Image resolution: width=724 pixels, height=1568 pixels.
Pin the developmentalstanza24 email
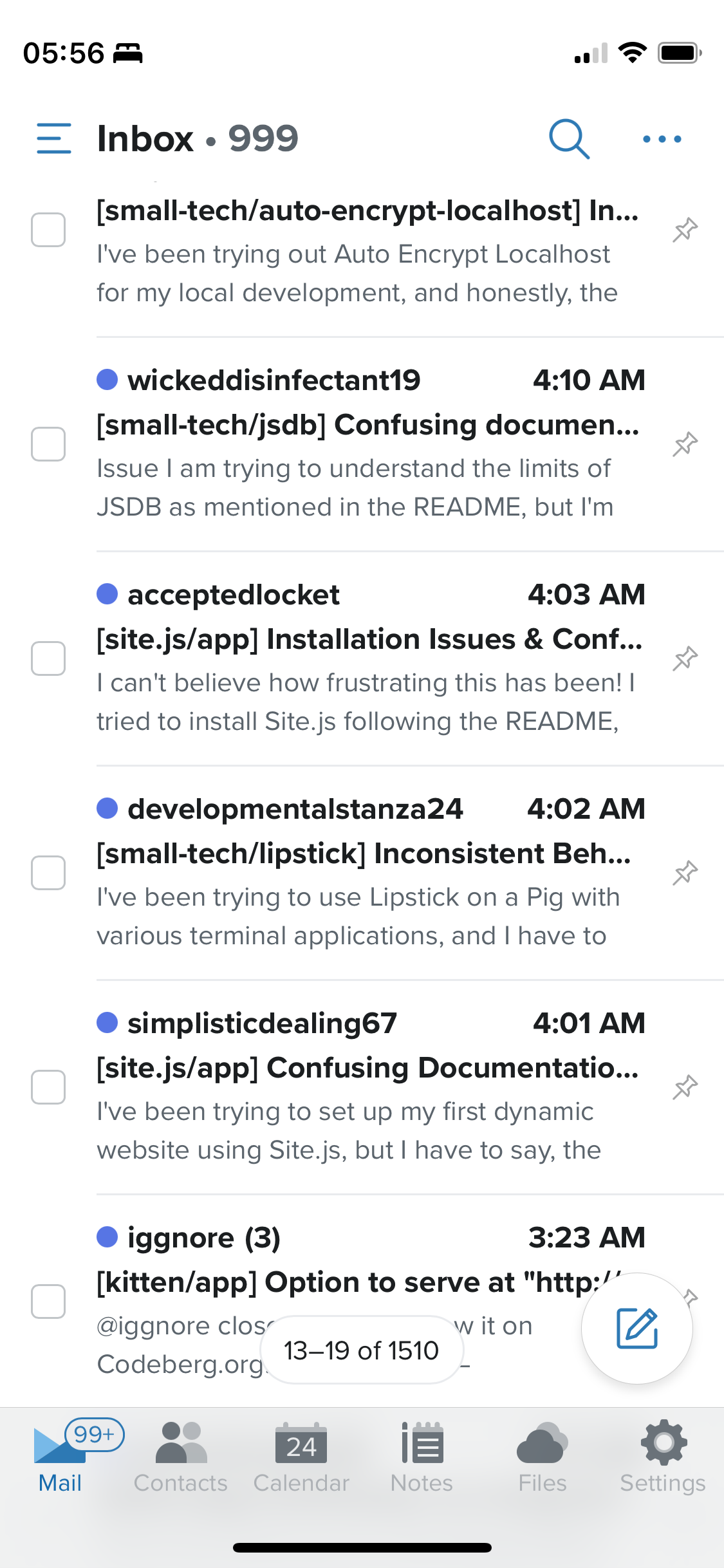pyautogui.click(x=685, y=873)
